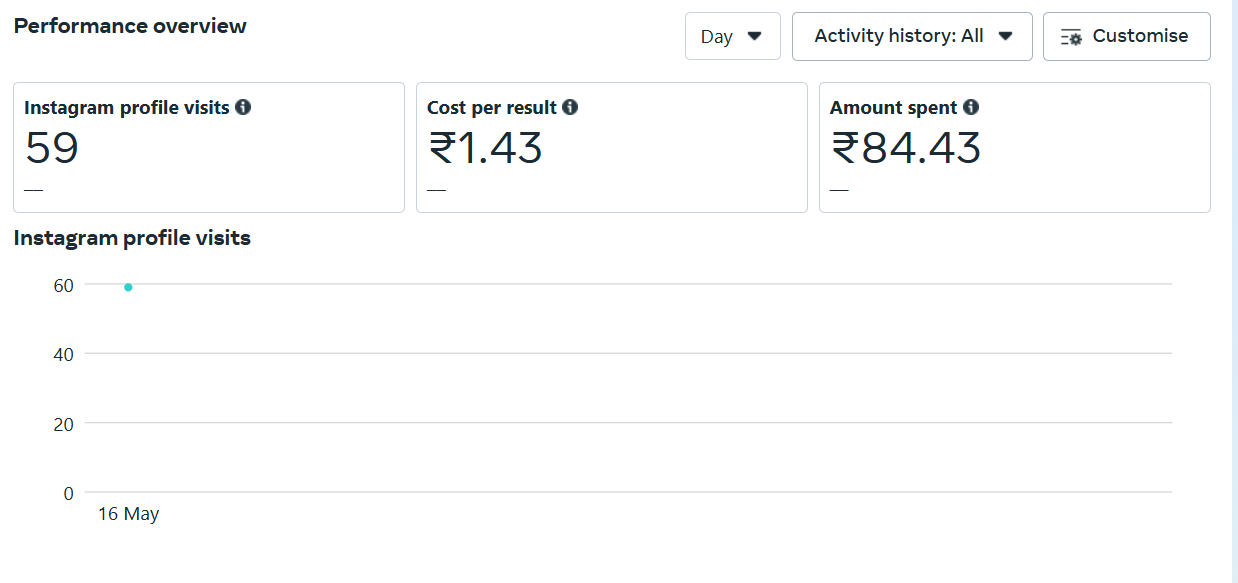The width and height of the screenshot is (1238, 583).
Task: Click the info icon beside Amount spent
Action: point(971,107)
